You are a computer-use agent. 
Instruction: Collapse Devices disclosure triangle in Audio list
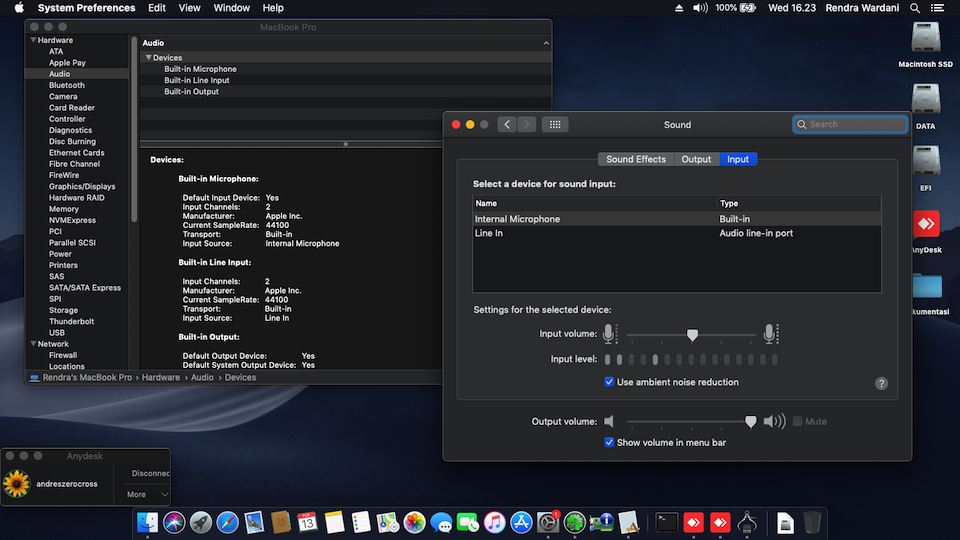point(148,58)
